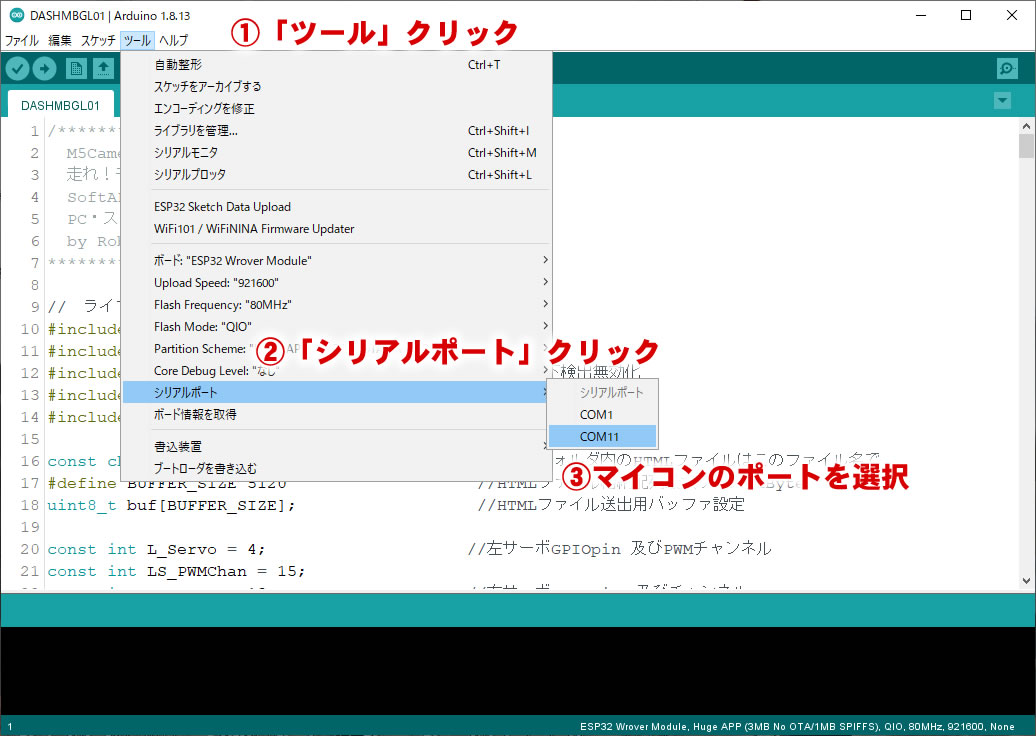
Task: Click the const int L_Servo = 4 line
Action: [x=156, y=549]
